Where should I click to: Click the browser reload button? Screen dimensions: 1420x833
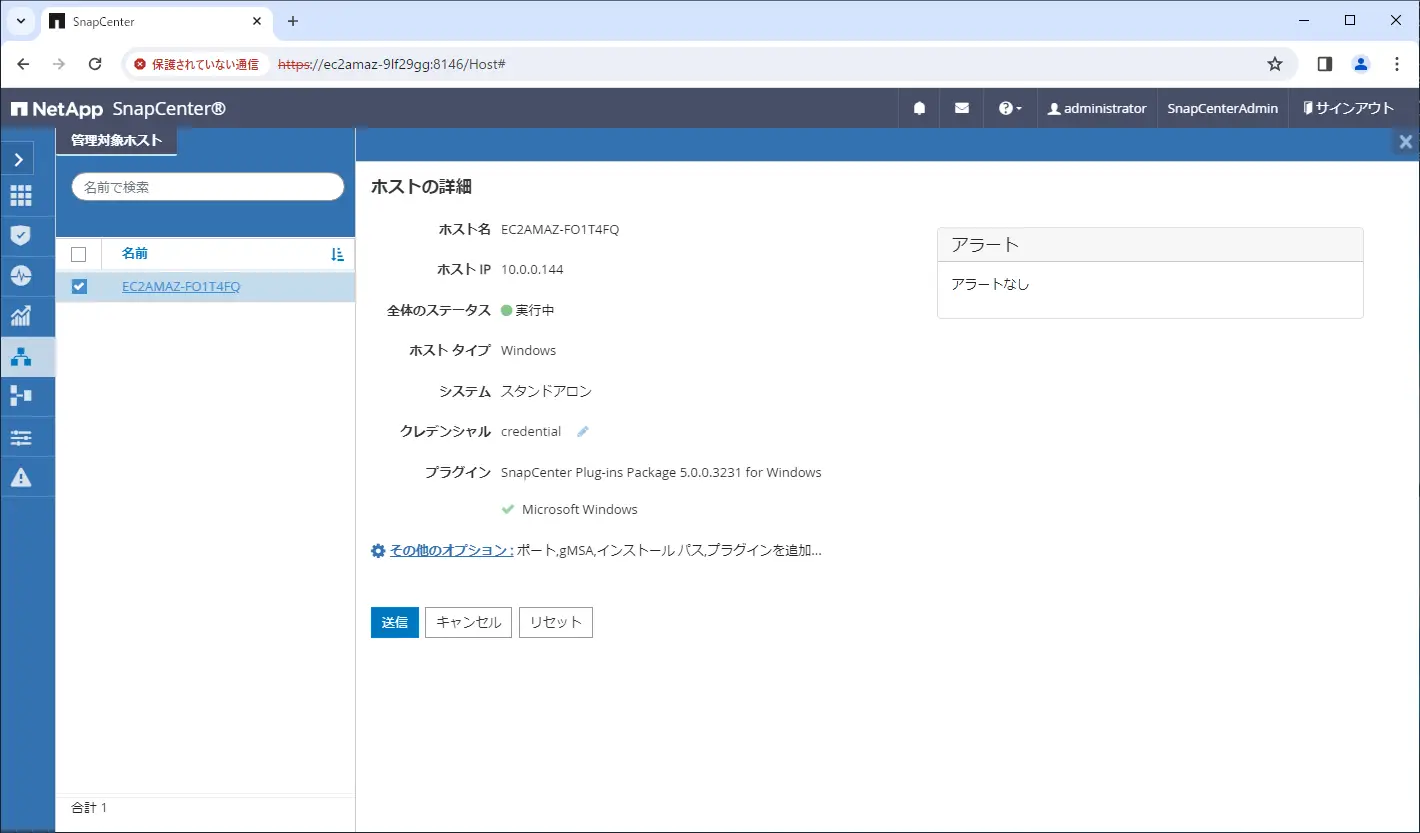(95, 64)
